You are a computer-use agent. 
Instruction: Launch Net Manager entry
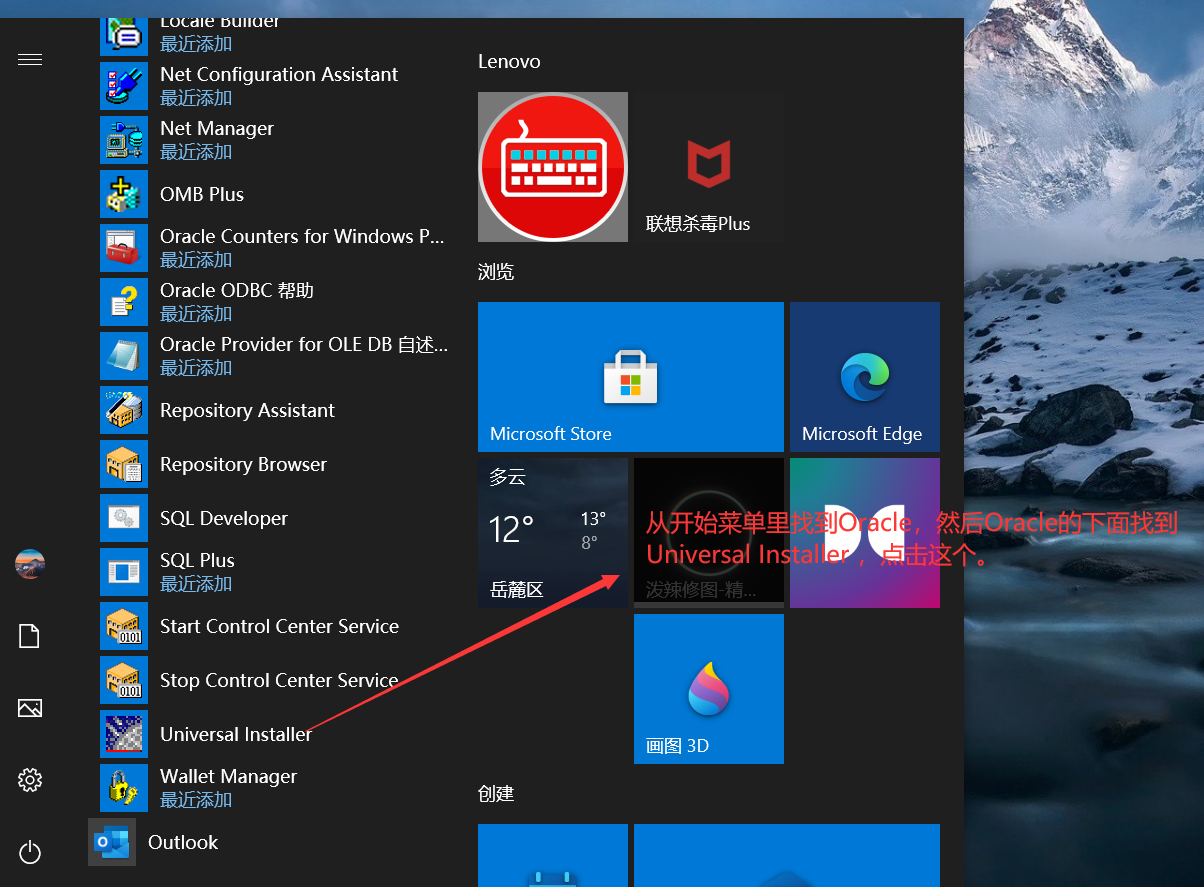click(276, 140)
